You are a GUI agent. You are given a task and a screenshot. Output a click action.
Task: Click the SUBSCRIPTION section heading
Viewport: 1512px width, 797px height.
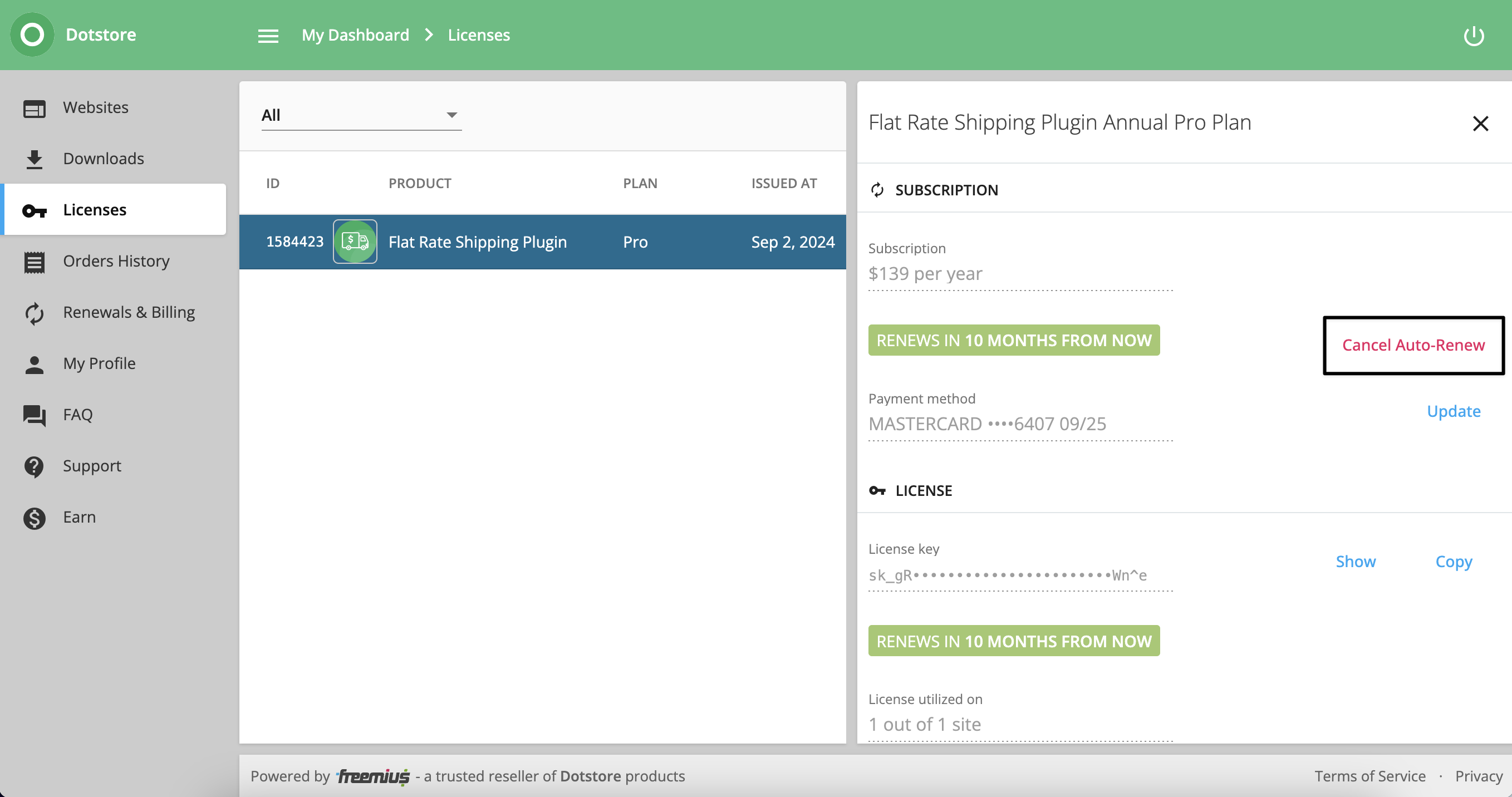pos(946,190)
